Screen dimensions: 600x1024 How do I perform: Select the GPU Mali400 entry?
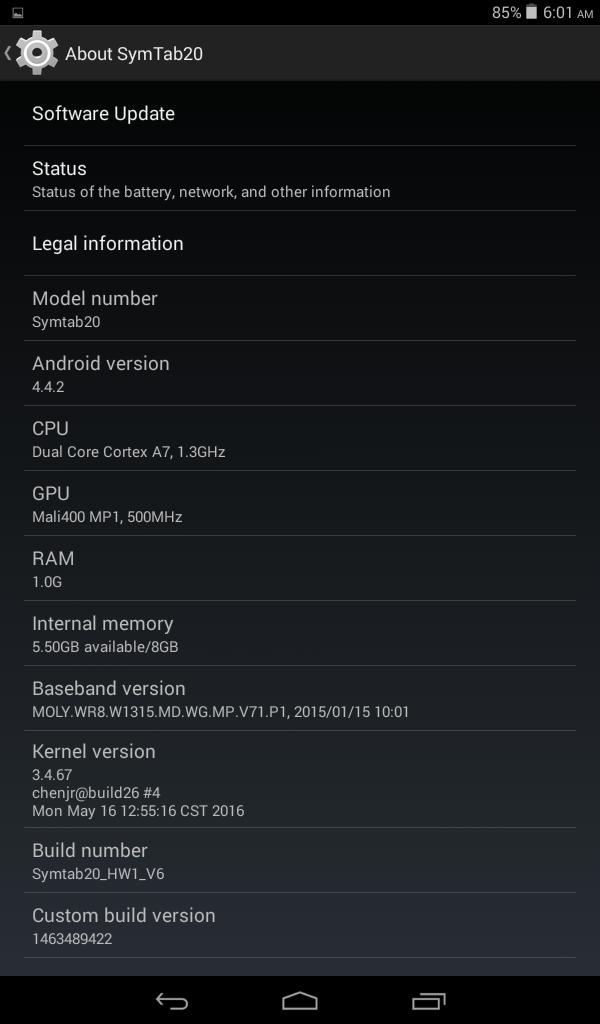(x=300, y=503)
